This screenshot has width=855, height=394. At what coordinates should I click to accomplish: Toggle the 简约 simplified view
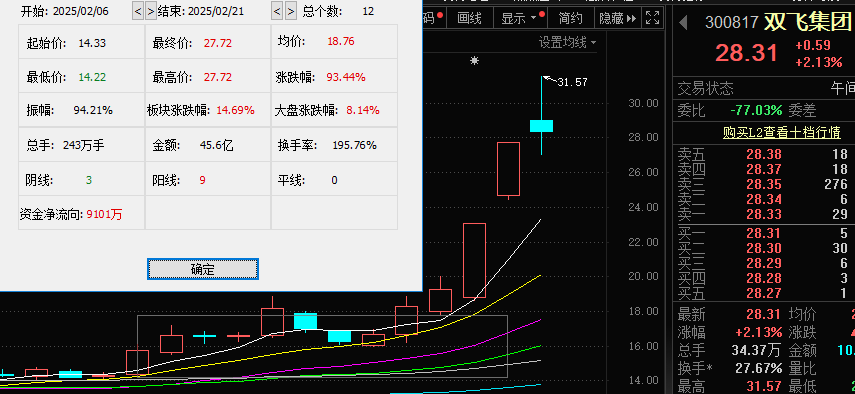(x=571, y=19)
